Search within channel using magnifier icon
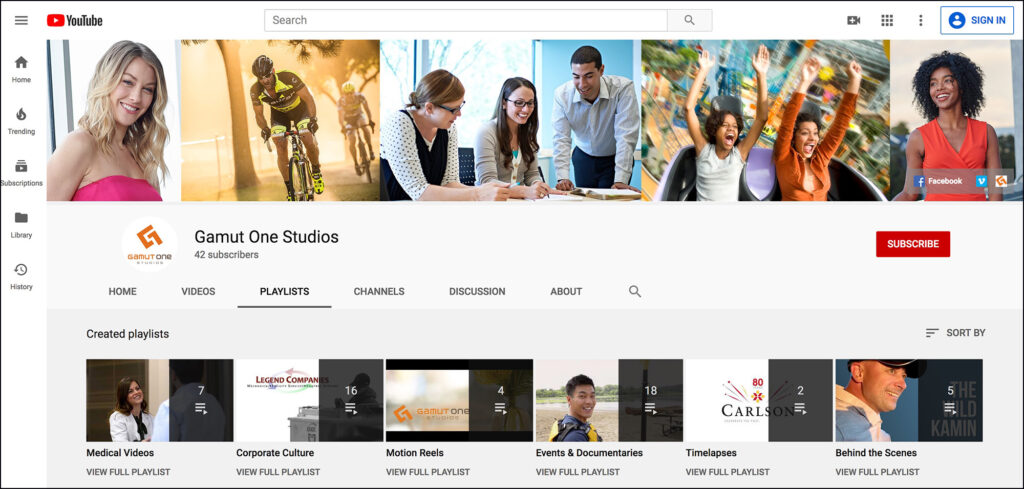1024x489 pixels. [x=635, y=291]
